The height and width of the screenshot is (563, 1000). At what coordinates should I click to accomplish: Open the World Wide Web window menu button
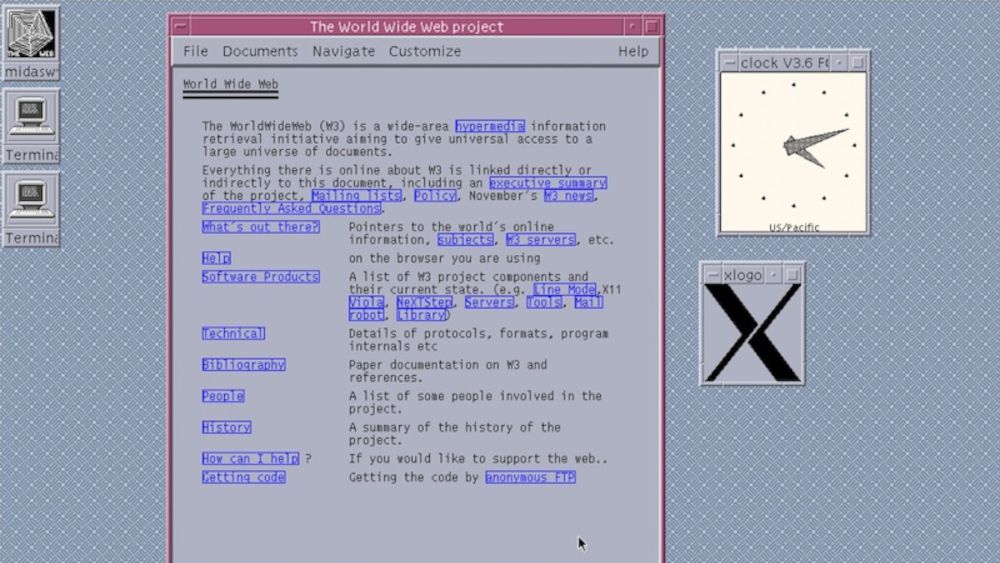click(180, 27)
